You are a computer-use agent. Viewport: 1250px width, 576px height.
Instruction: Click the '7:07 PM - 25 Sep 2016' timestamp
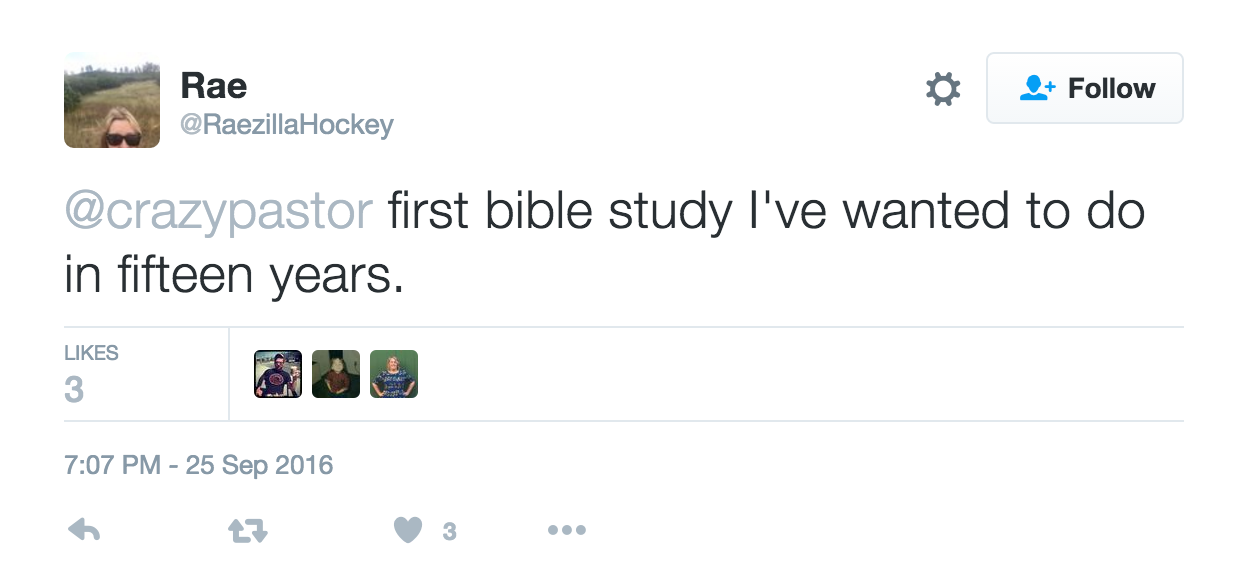[x=198, y=465]
